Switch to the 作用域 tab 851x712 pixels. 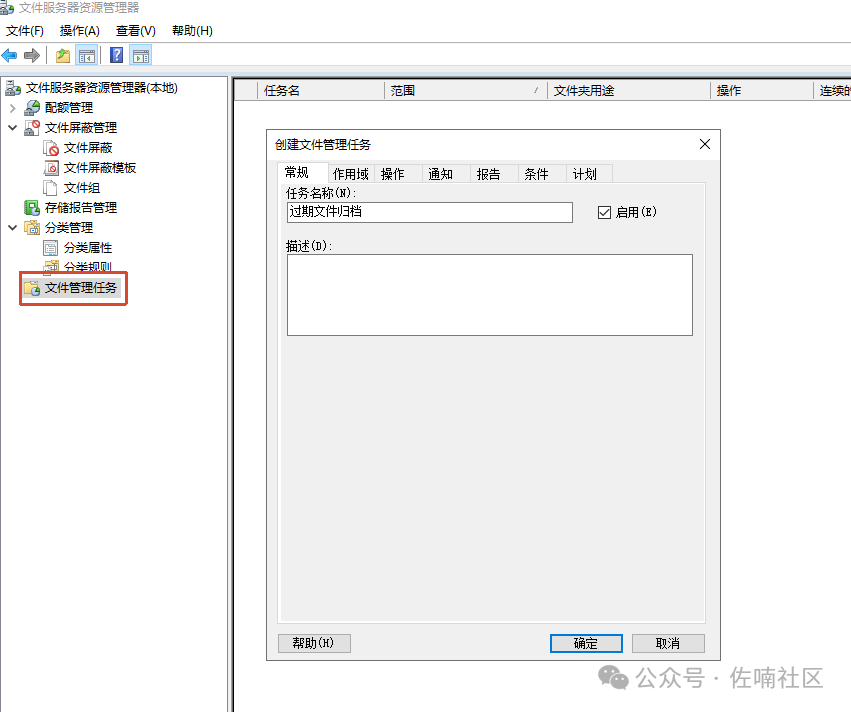click(351, 174)
